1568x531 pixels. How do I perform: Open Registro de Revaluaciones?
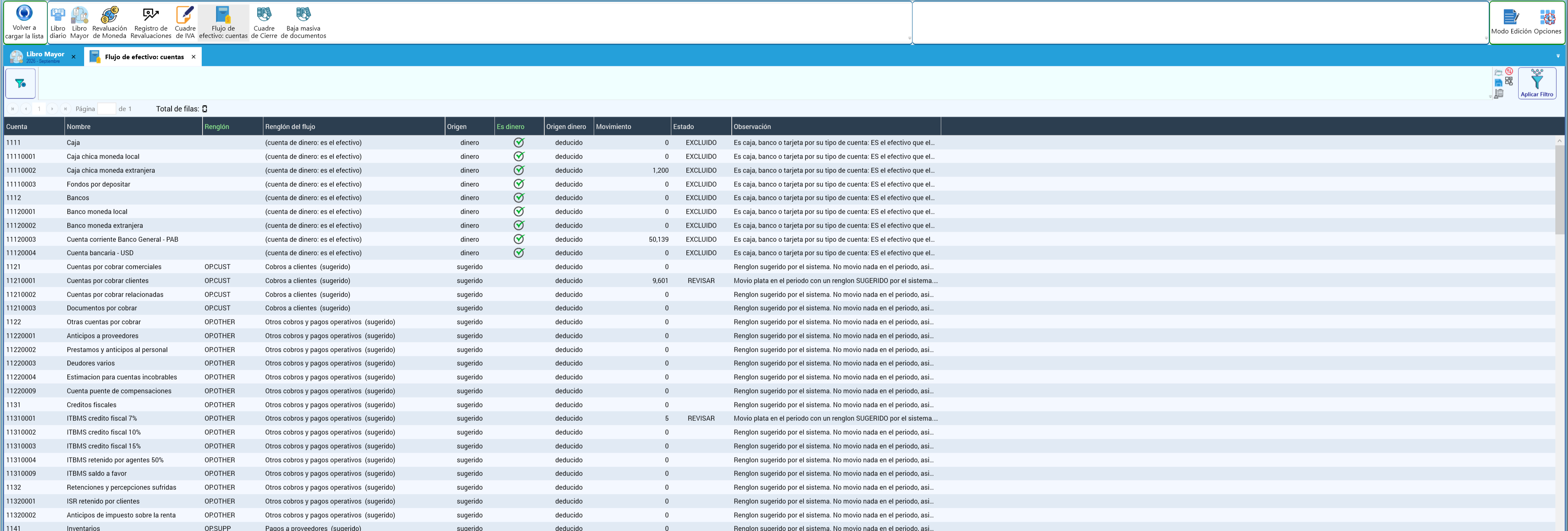[x=151, y=22]
